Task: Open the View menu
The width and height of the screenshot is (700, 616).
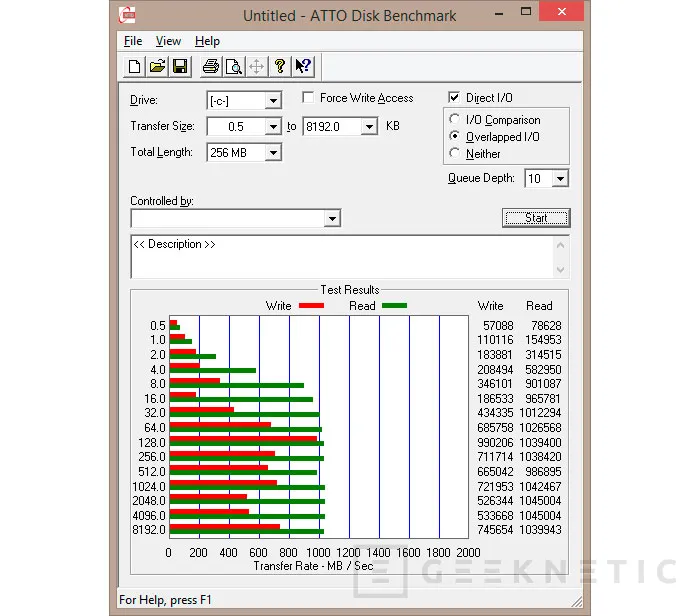Action: 168,41
